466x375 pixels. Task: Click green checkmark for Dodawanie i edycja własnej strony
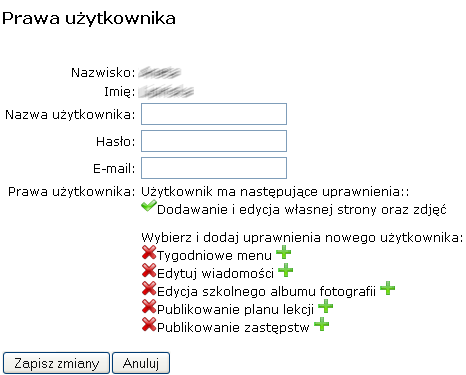149,206
